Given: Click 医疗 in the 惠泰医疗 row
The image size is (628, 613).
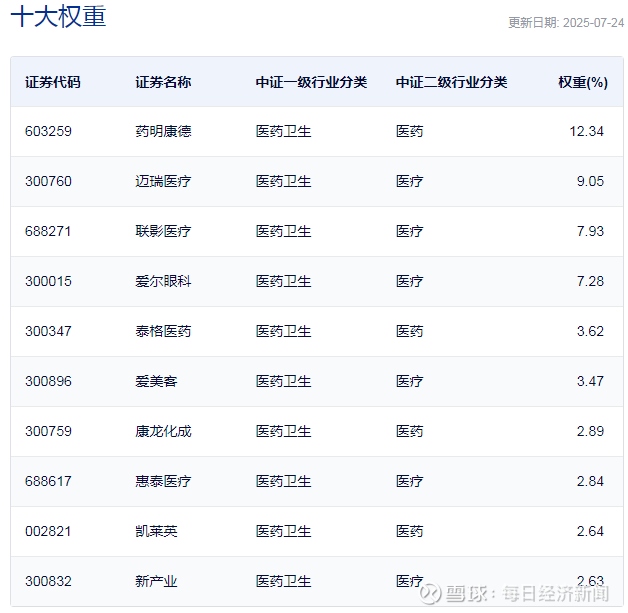Looking at the screenshot, I should tap(410, 481).
